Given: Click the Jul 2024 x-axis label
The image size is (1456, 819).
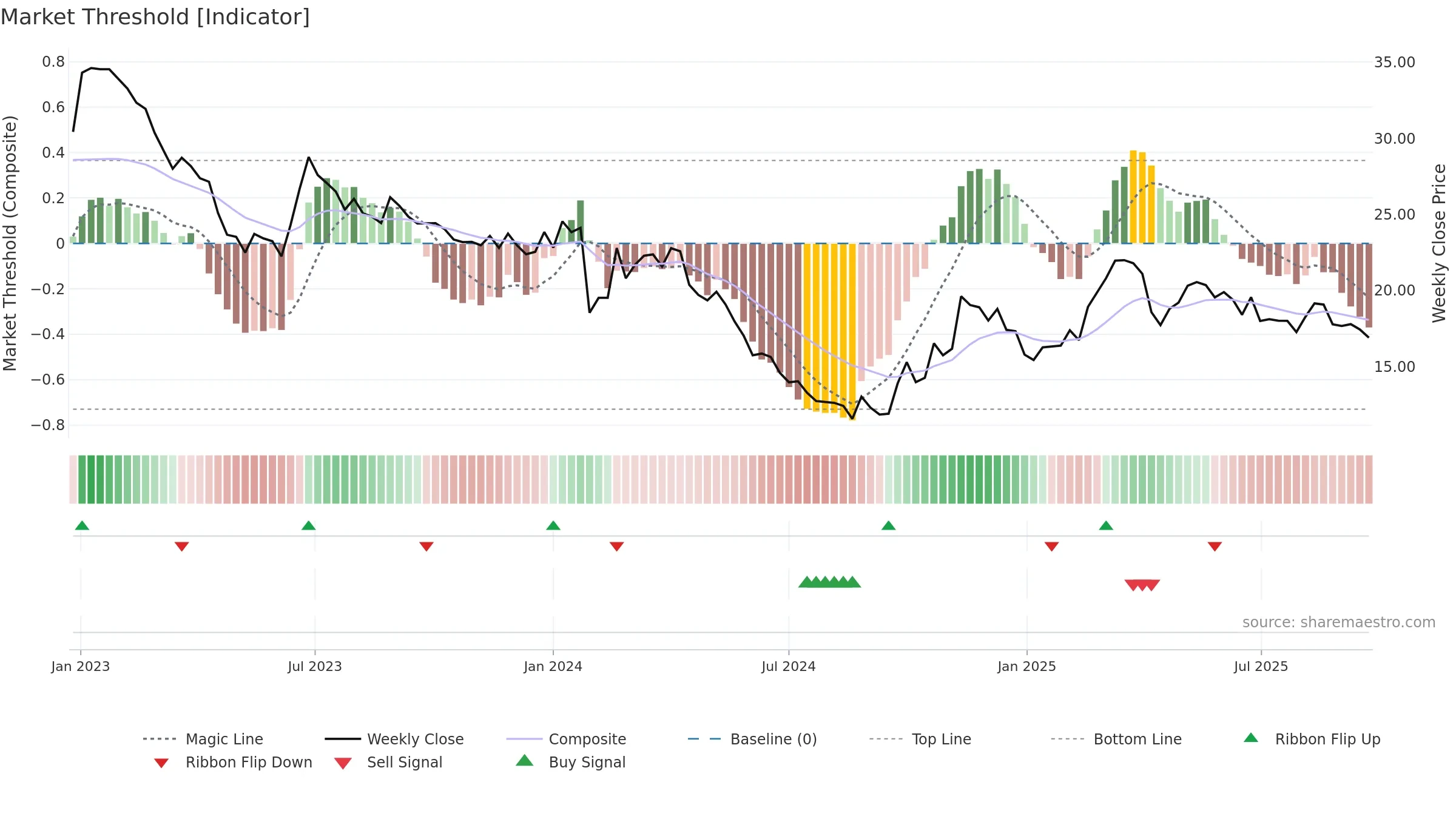Looking at the screenshot, I should [x=789, y=667].
